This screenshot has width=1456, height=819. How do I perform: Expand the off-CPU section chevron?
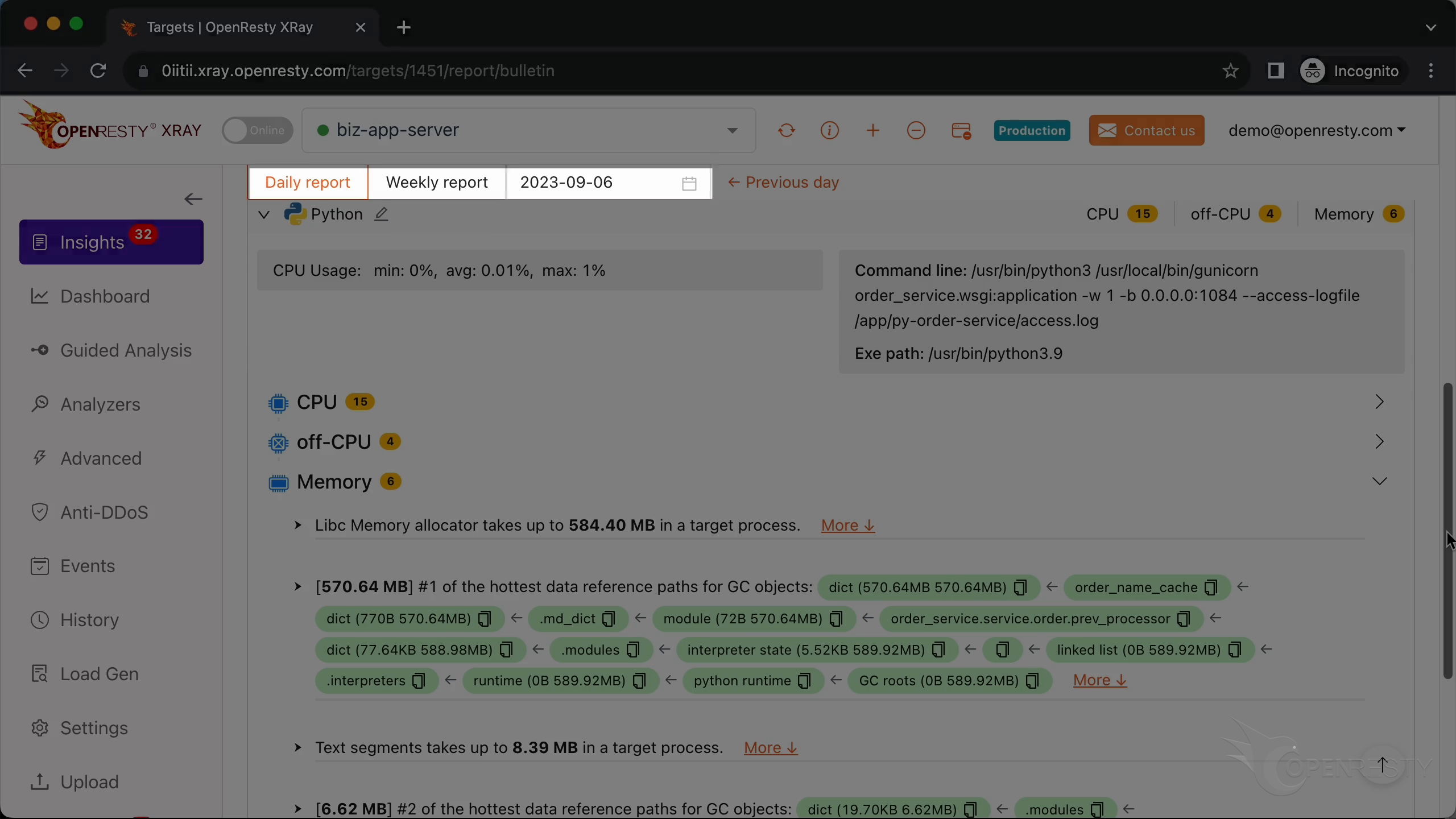pos(1379,441)
